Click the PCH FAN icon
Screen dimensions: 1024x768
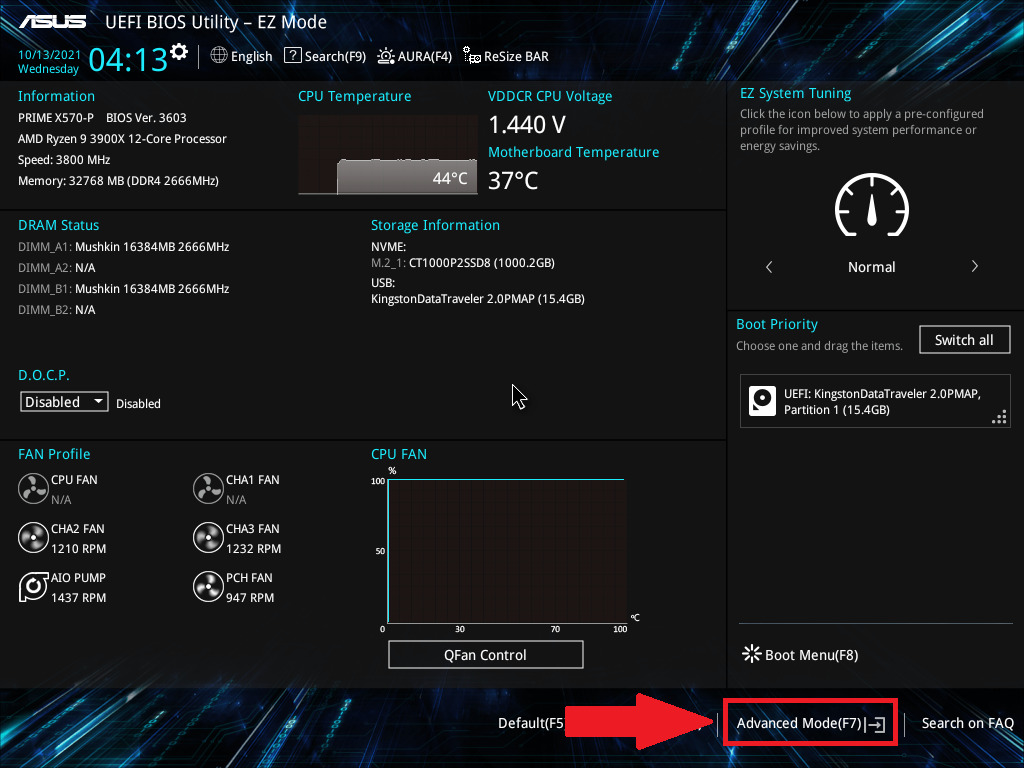tap(208, 587)
